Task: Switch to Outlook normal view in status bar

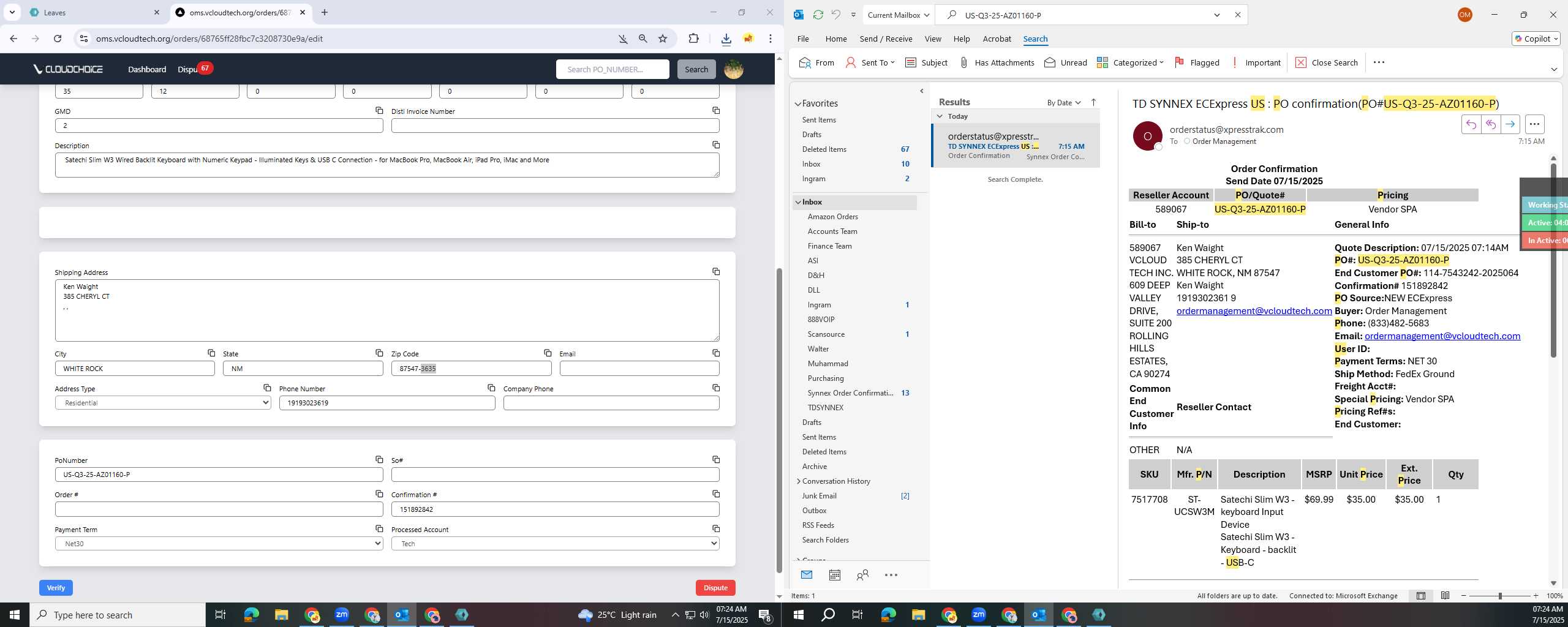Action: [x=1420, y=596]
